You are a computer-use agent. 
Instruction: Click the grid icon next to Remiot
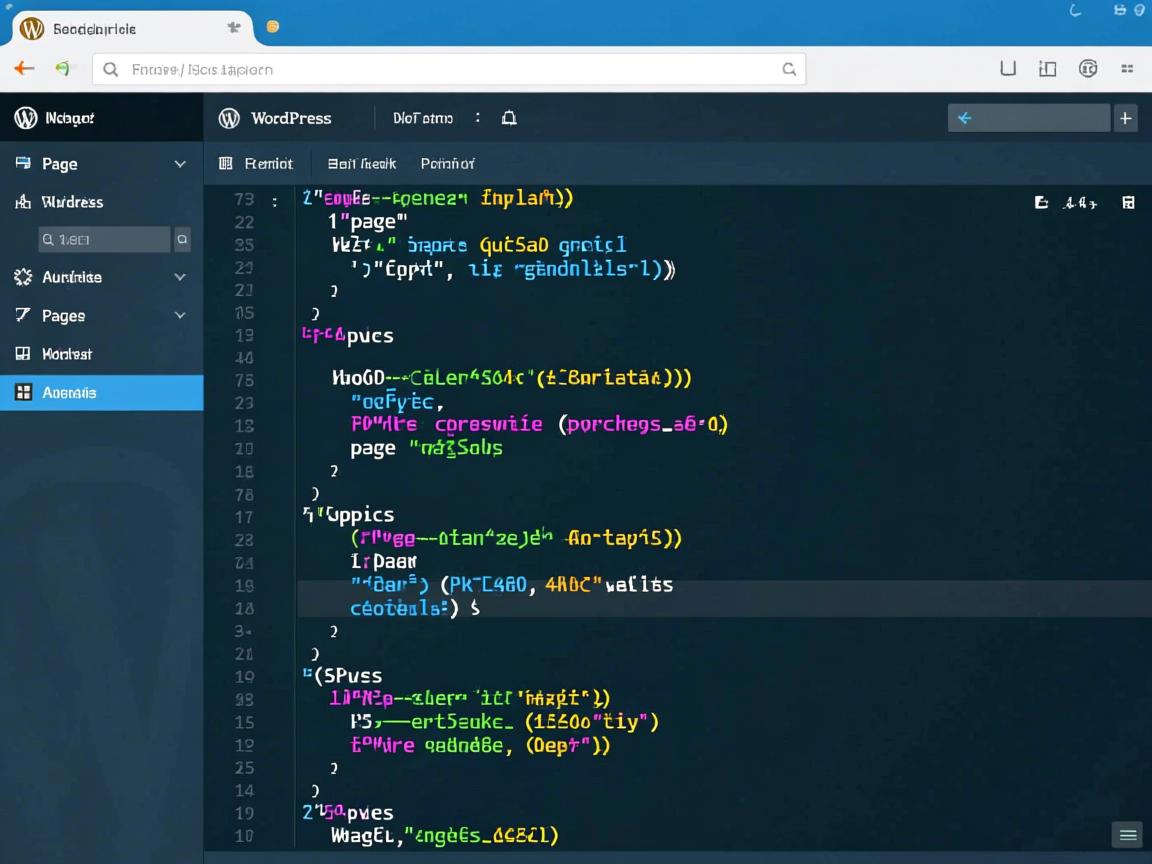pos(226,163)
